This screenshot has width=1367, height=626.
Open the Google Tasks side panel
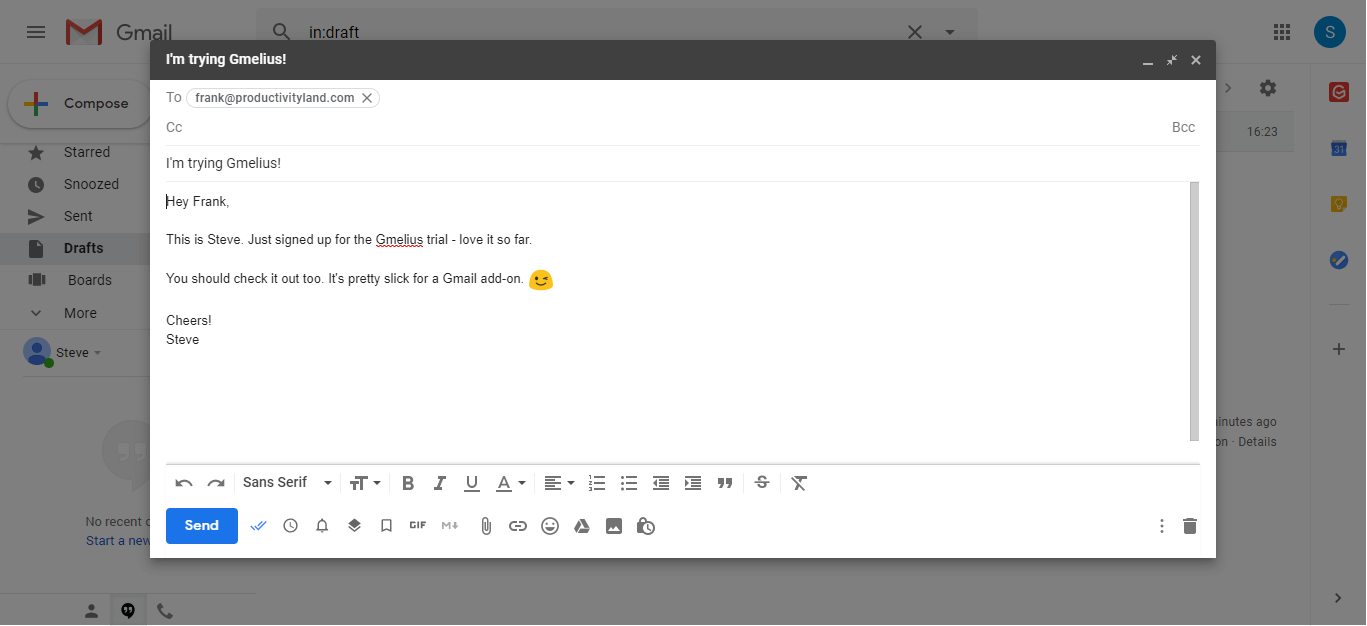[x=1339, y=260]
